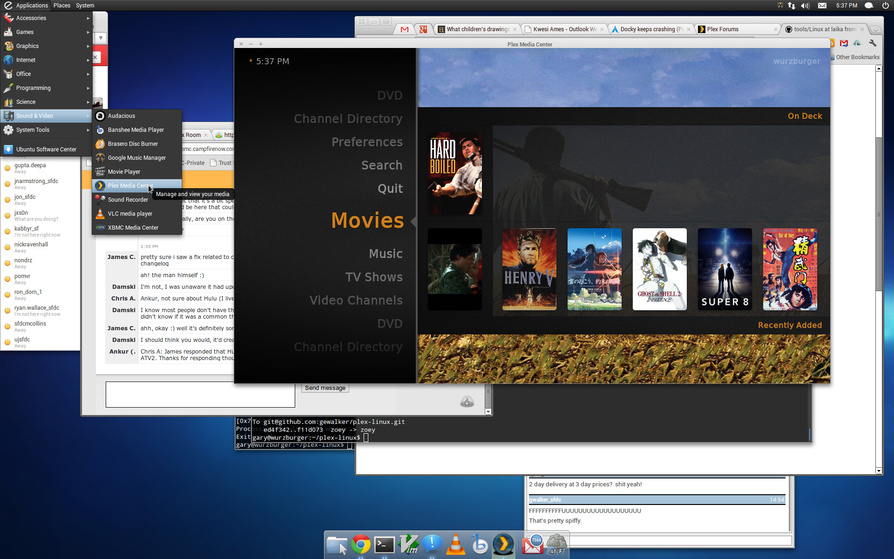
Task: Open the Hard Boiled poster in On Deck
Action: [455, 173]
